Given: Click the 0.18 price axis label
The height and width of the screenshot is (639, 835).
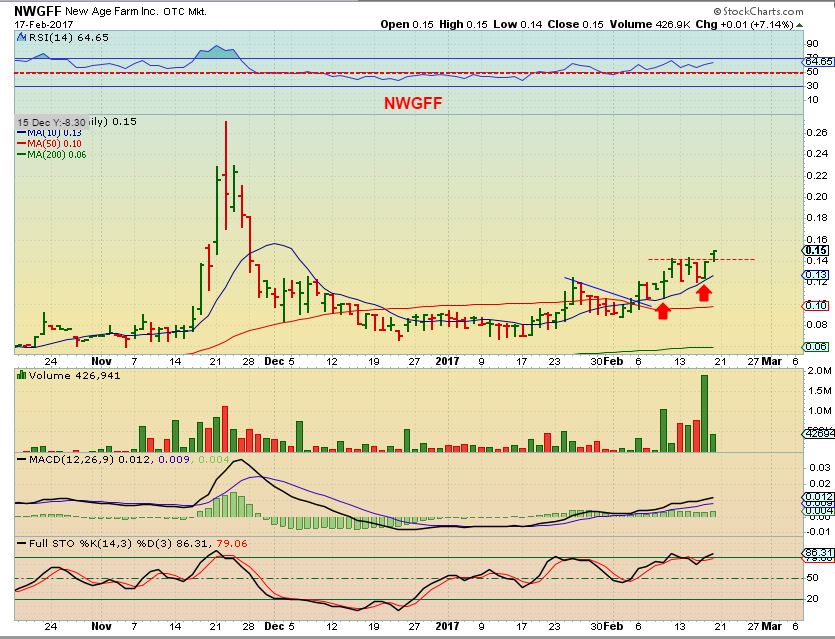Looking at the screenshot, I should point(817,218).
